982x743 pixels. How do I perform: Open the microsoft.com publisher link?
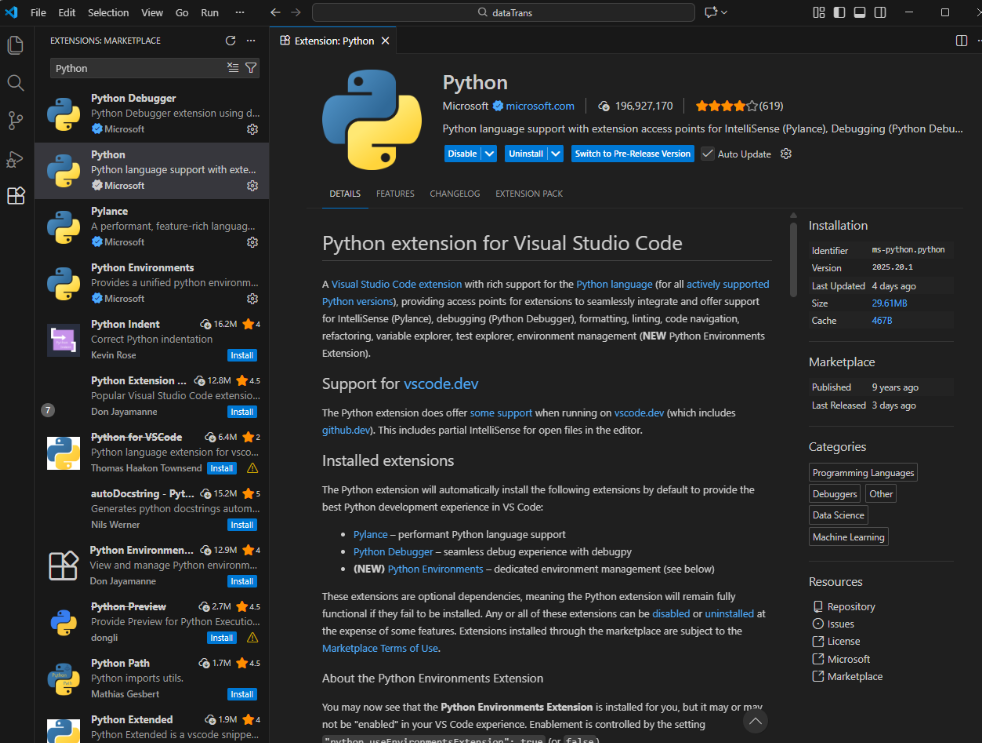(x=540, y=106)
